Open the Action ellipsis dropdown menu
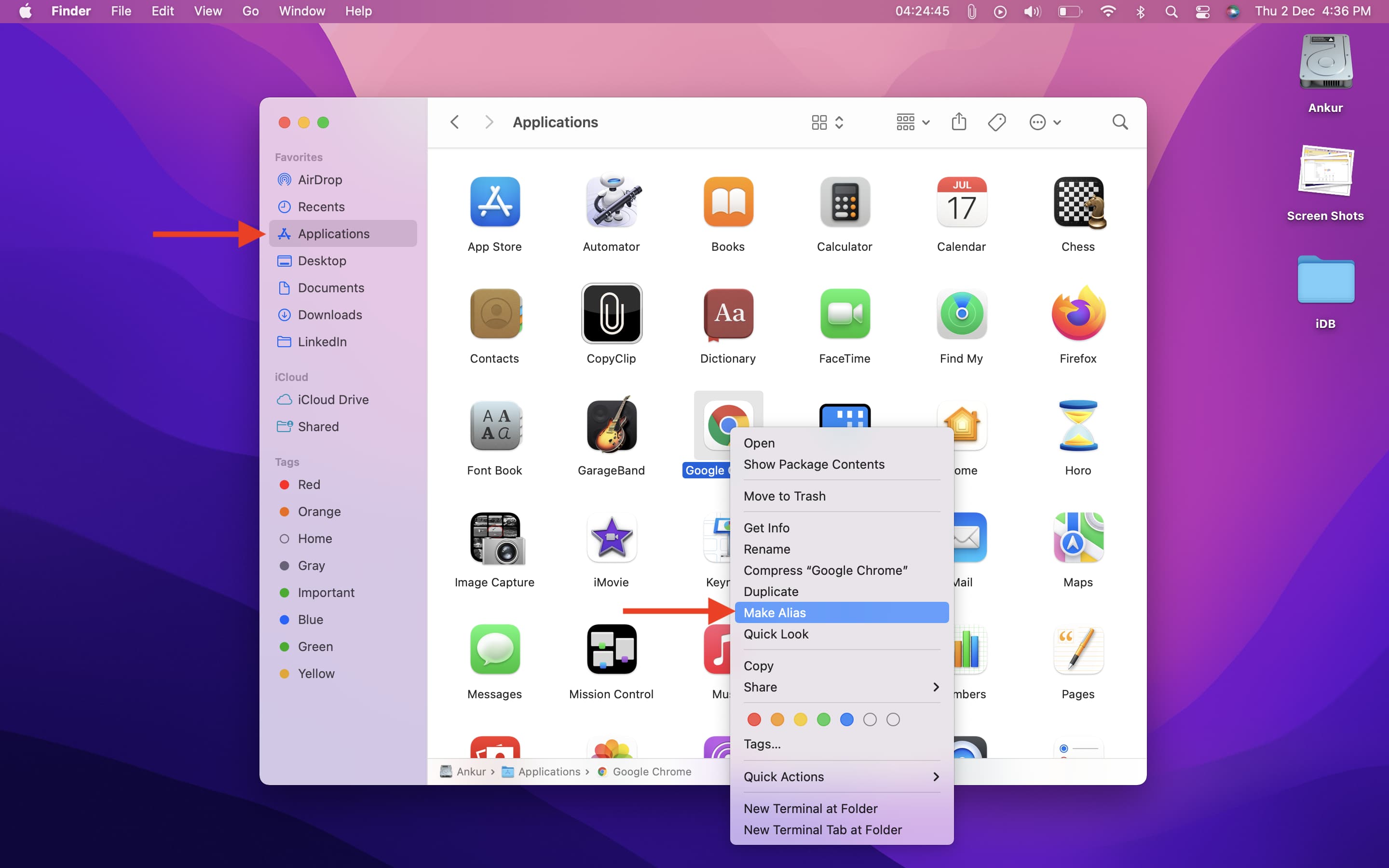 1045,122
